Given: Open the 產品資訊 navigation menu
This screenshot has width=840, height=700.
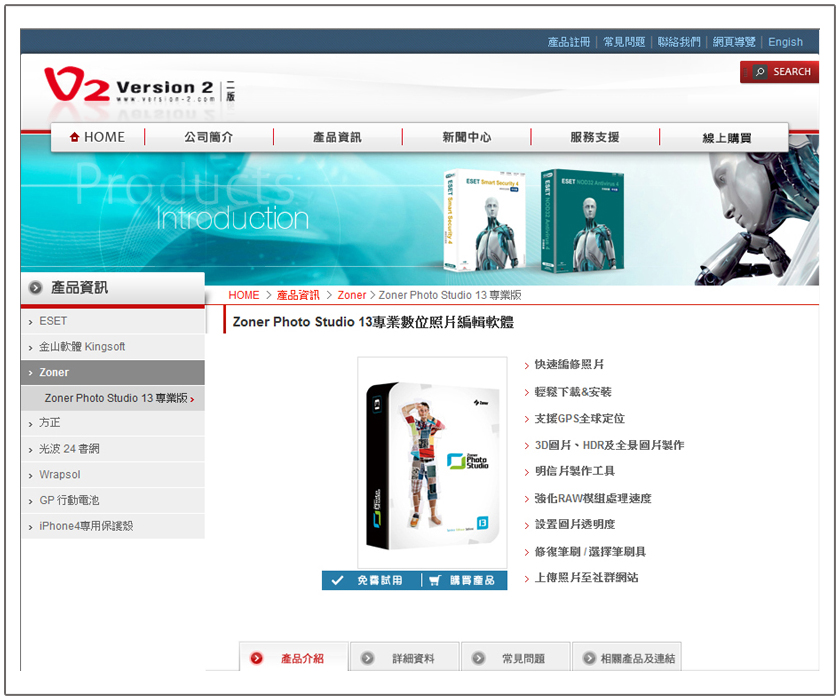Looking at the screenshot, I should point(338,137).
